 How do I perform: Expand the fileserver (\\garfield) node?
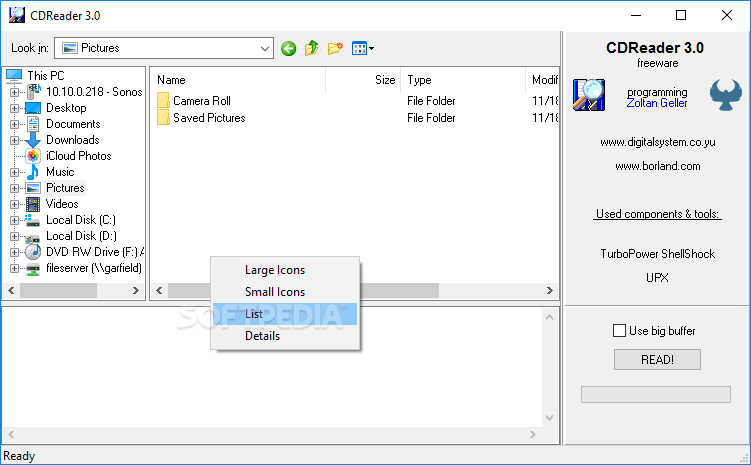pyautogui.click(x=14, y=269)
